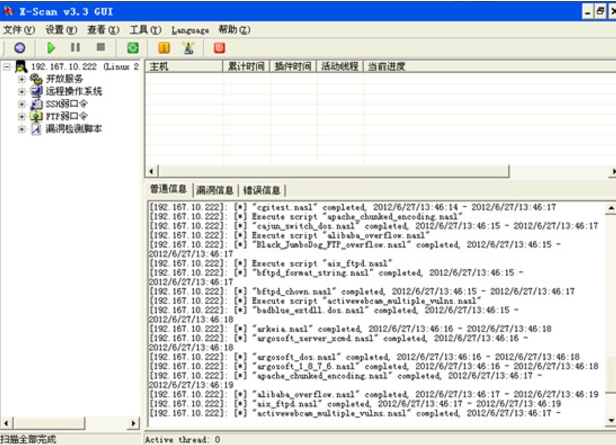Collapse the 192.167.10.222 host node

coord(7,67)
